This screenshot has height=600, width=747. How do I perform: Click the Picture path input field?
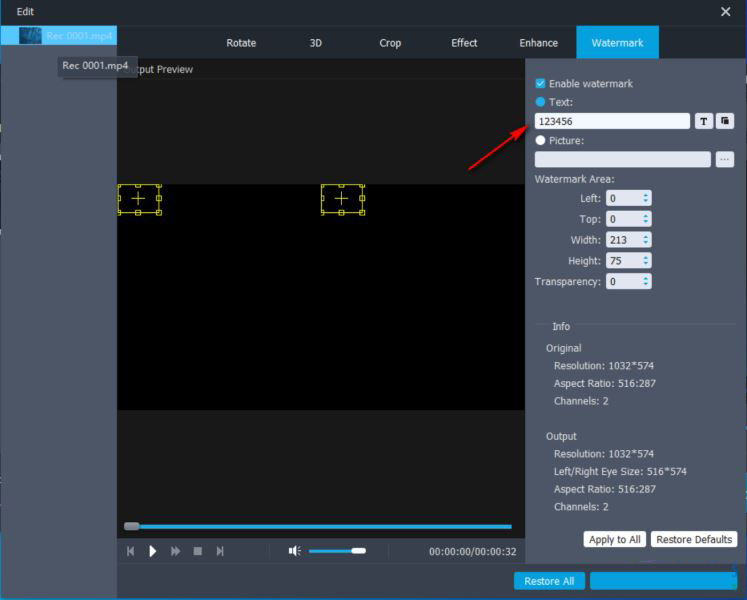pos(623,159)
